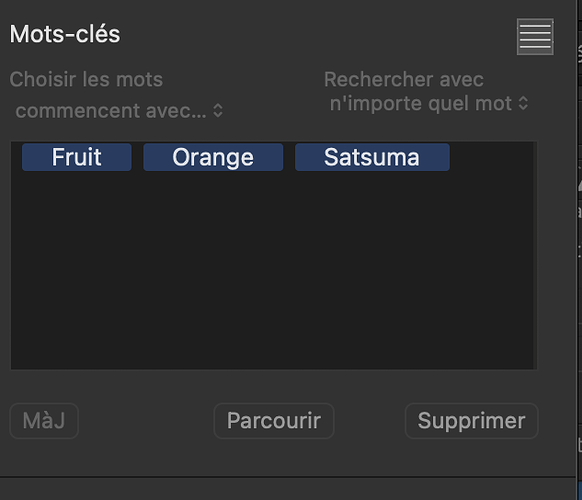Click the "Choisir les mots" label

86,79
